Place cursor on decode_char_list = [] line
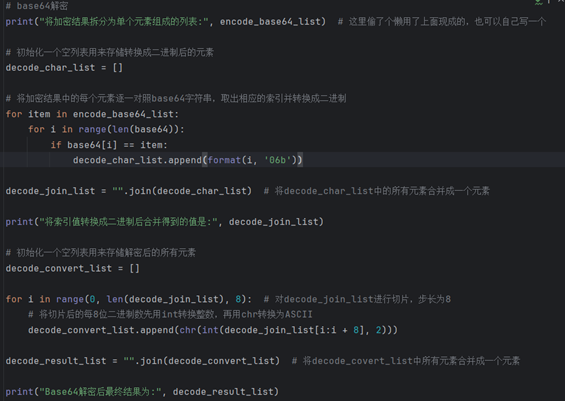 pyautogui.click(x=64, y=68)
